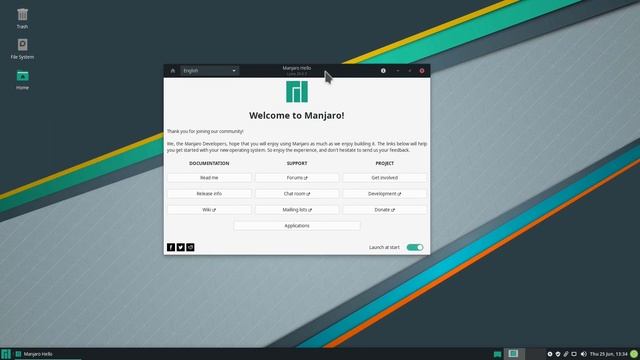
Task: Open the Manjaro start menu in the taskbar
Action: coord(6,354)
